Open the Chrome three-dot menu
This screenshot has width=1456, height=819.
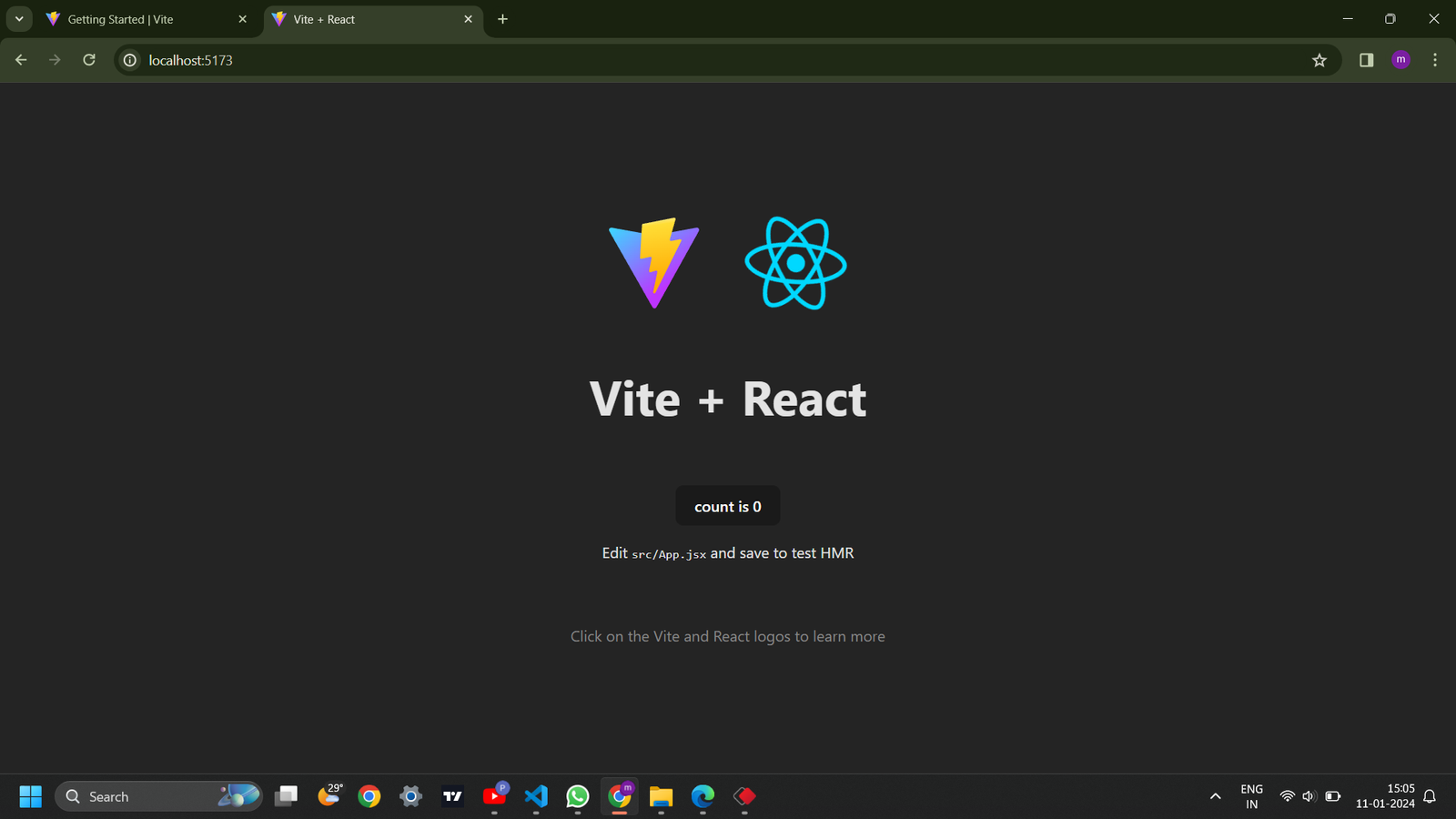tap(1435, 60)
